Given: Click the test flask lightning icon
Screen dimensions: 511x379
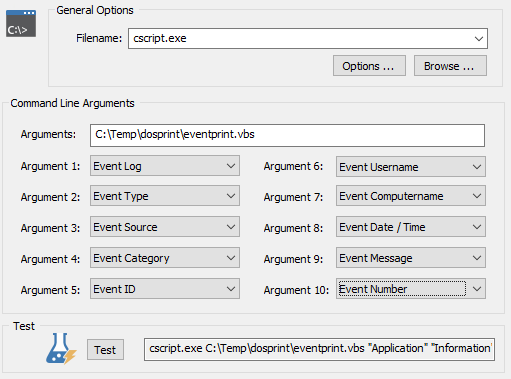Looking at the screenshot, I should (61, 349).
